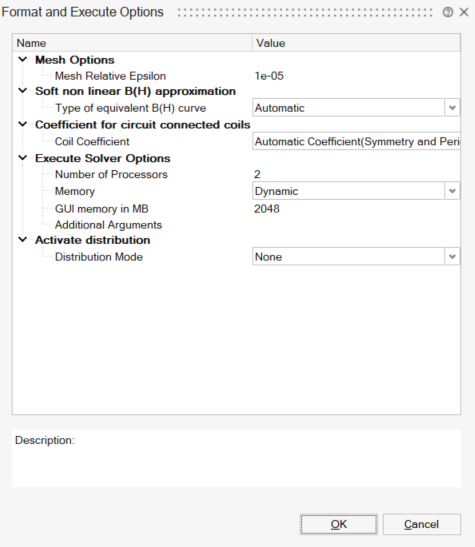
Task: Open the Memory dropdown arrow
Action: [452, 191]
